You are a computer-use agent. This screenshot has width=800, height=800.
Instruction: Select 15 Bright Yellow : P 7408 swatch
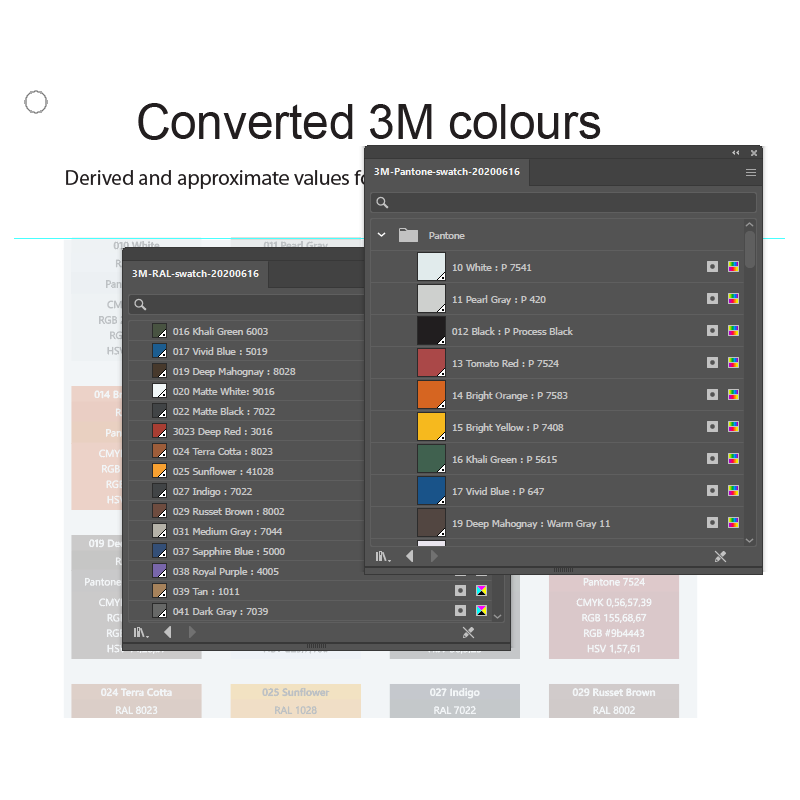point(557,427)
